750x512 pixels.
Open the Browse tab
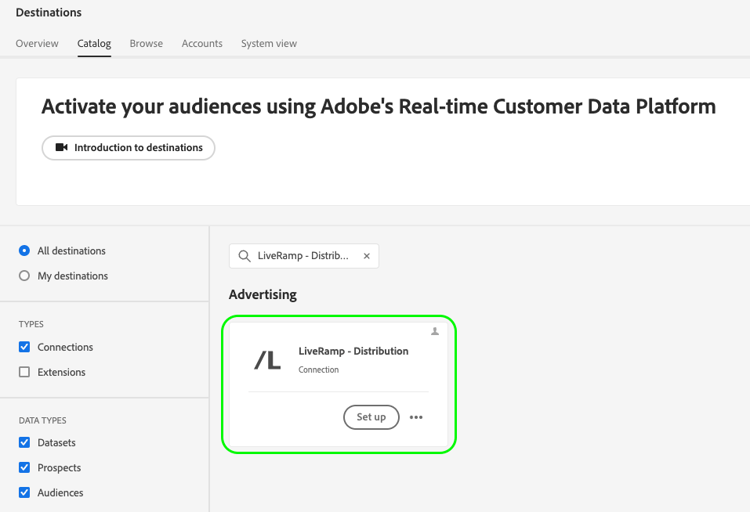[146, 44]
